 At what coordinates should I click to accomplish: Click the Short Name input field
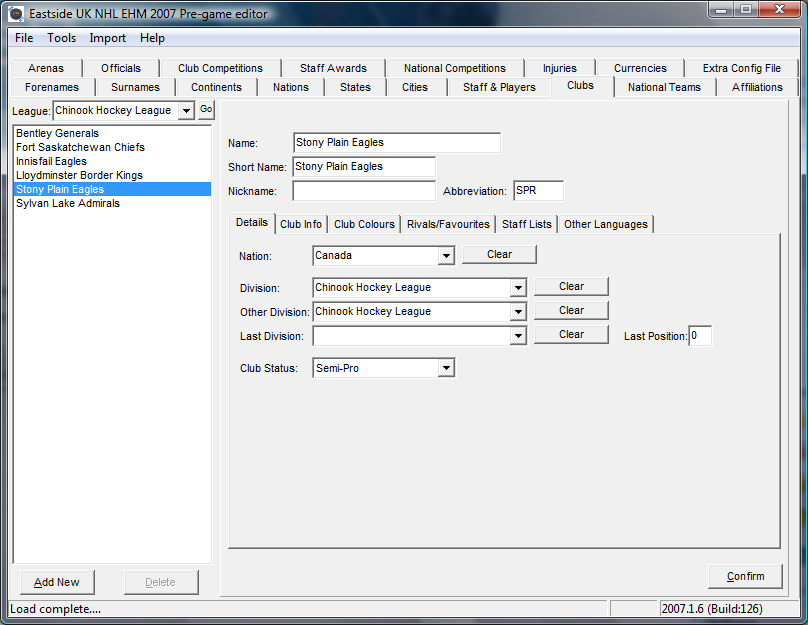click(364, 166)
